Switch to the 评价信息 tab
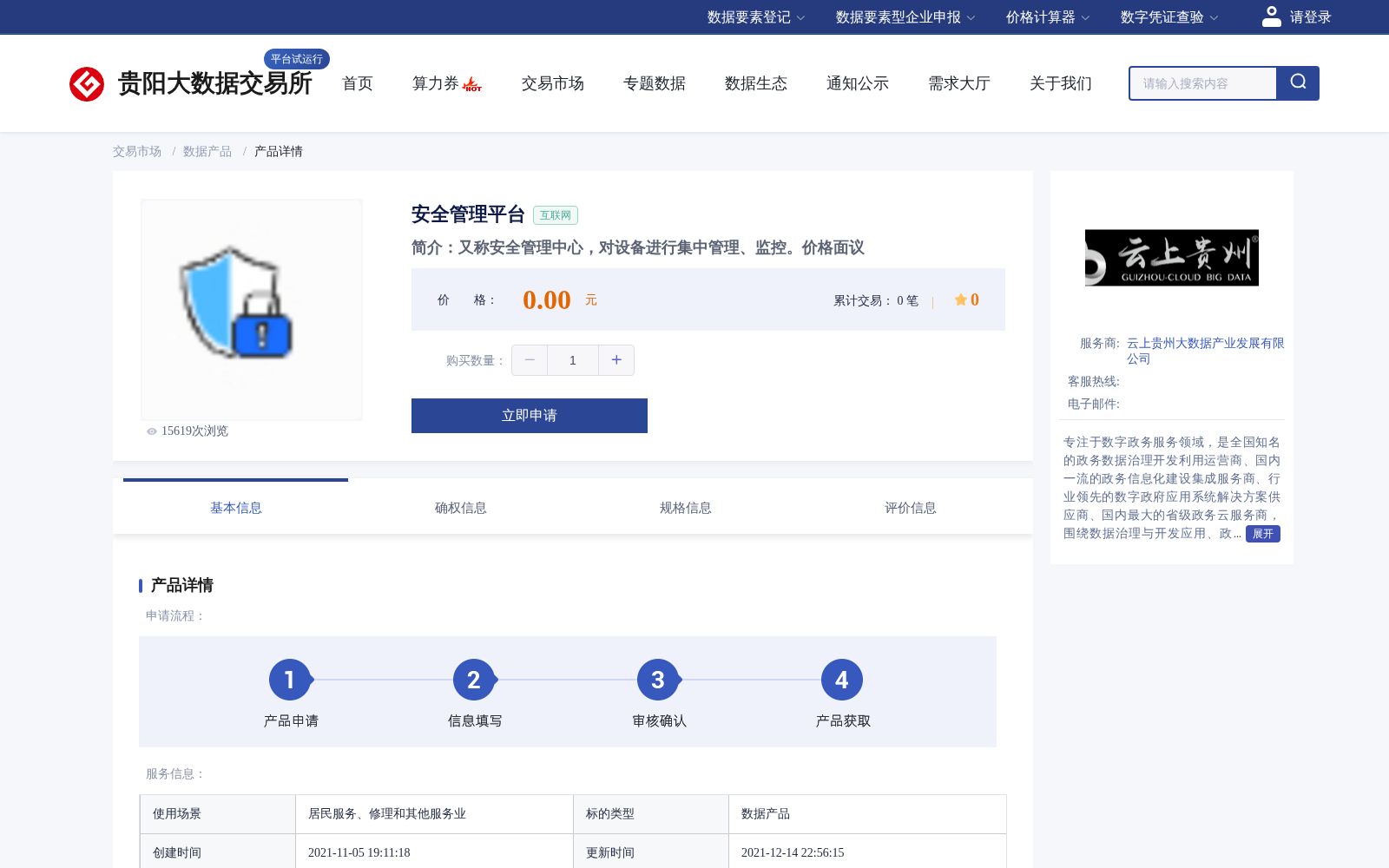This screenshot has height=868, width=1389. pos(911,508)
